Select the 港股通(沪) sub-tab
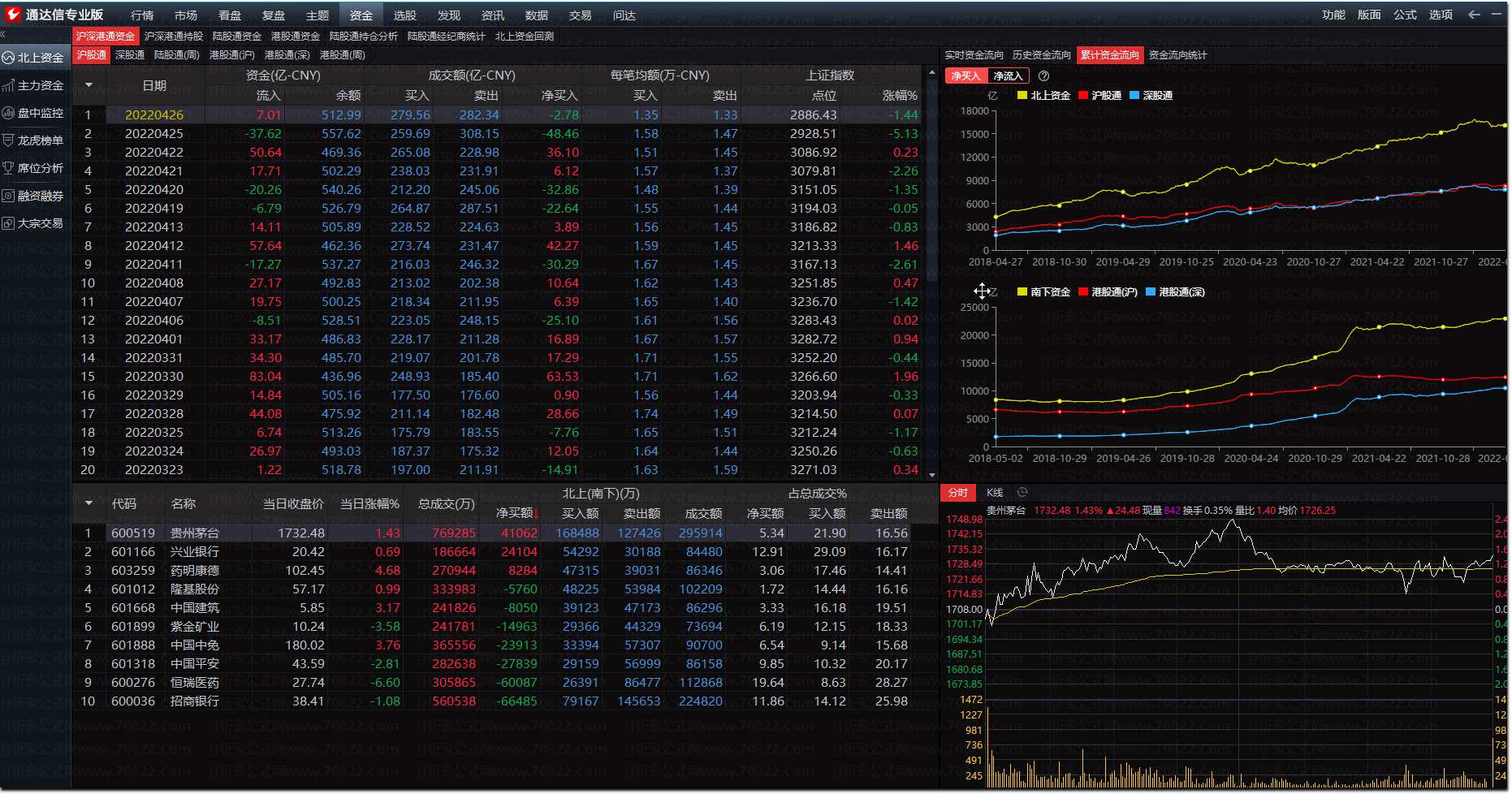This screenshot has width=1512, height=794. tap(231, 55)
